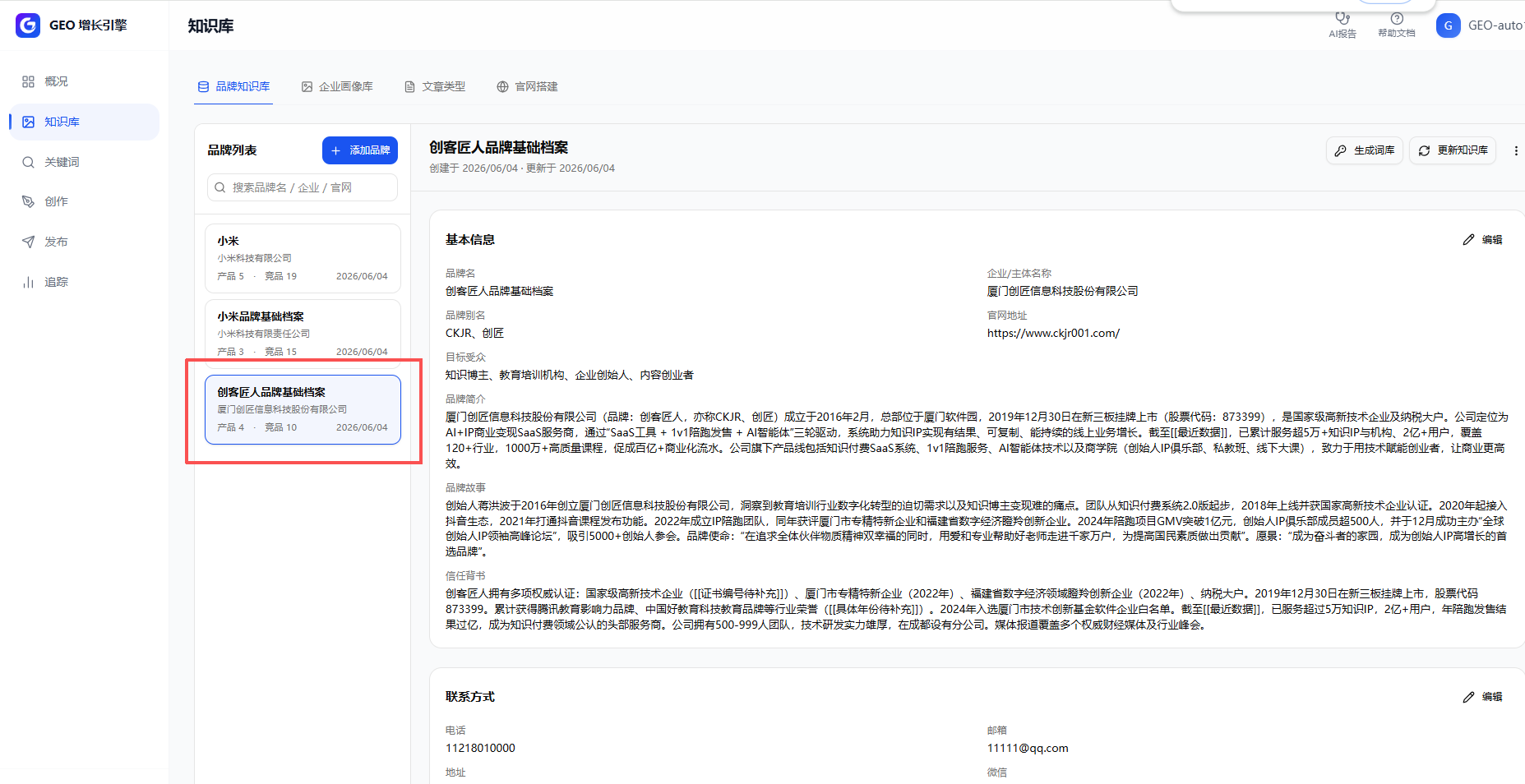Click the search icon in brand search box
This screenshot has width=1525, height=784.
220,187
